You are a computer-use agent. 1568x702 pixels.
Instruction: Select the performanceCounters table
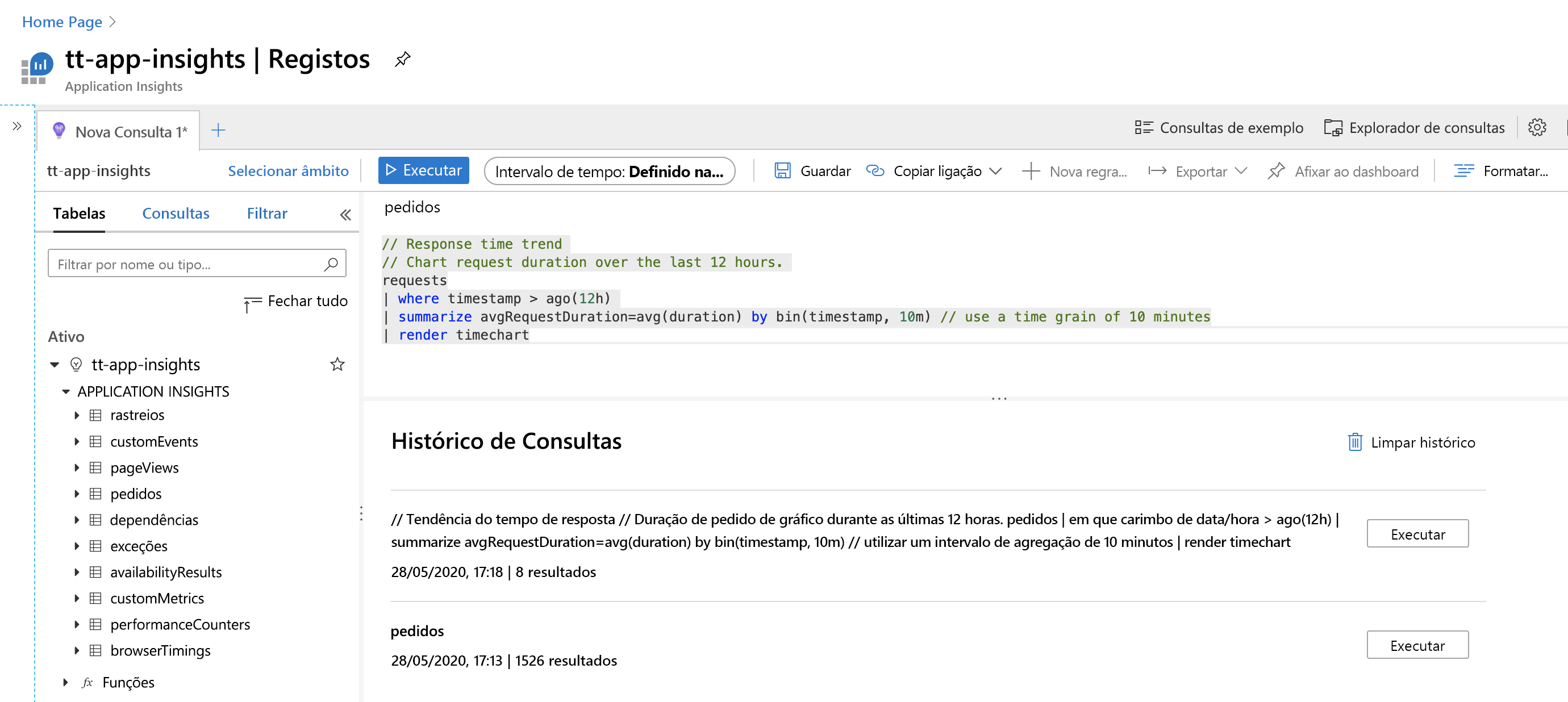[x=180, y=625]
